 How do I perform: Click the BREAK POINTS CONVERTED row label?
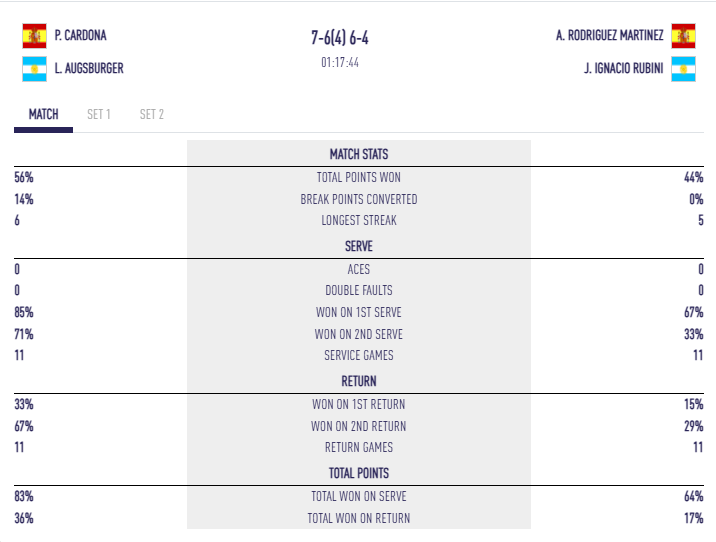click(359, 199)
